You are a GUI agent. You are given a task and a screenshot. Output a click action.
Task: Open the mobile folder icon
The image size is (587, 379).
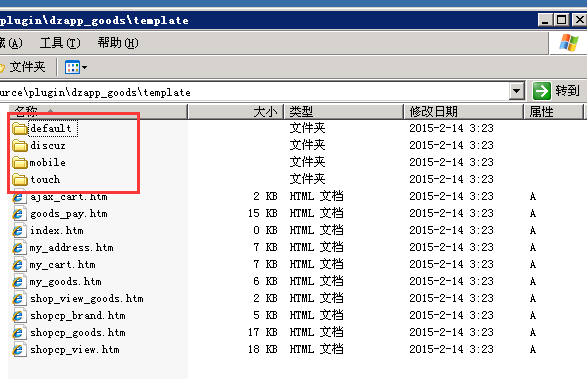[20, 163]
